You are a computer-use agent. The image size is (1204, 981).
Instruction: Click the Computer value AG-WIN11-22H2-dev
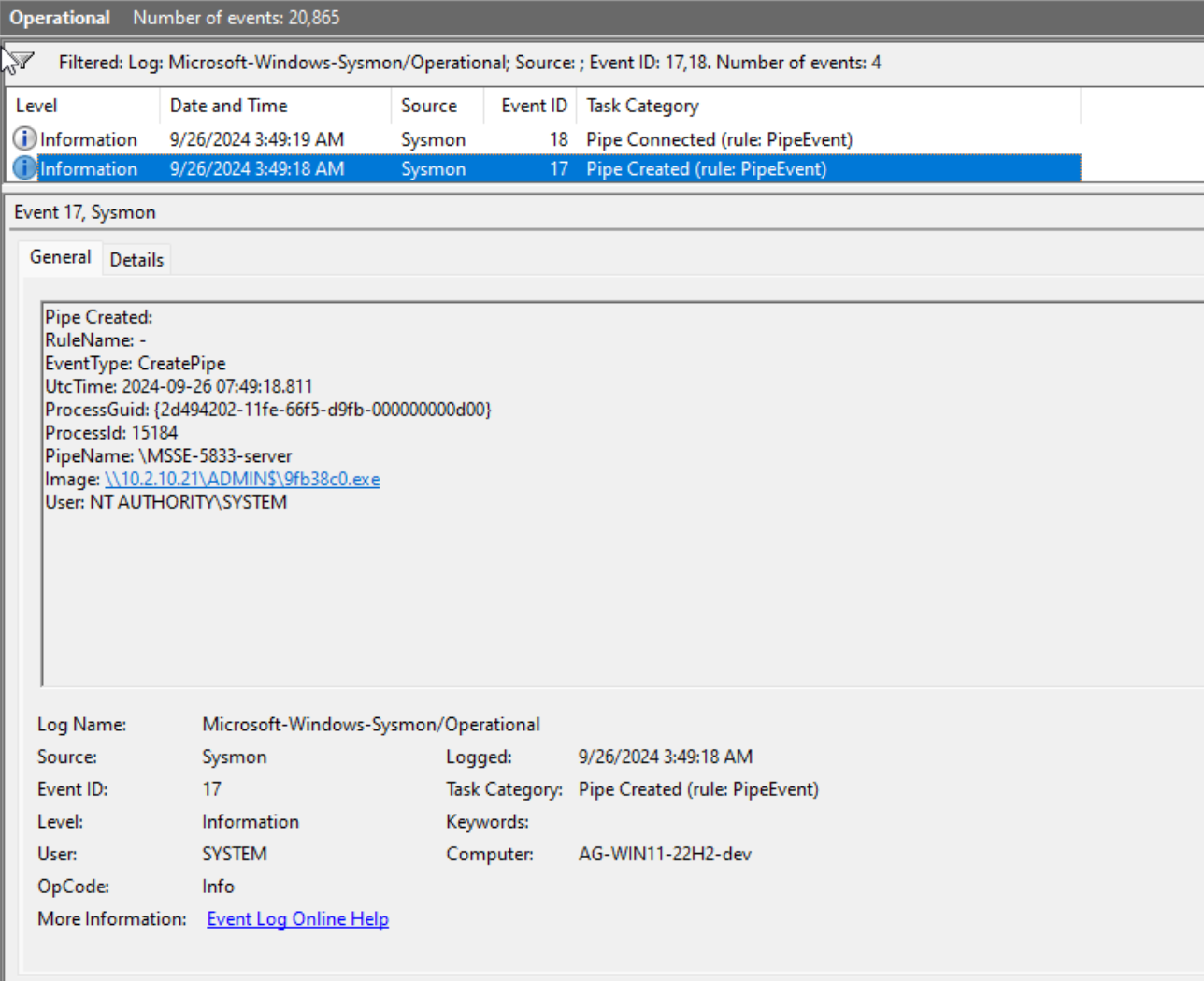(665, 855)
